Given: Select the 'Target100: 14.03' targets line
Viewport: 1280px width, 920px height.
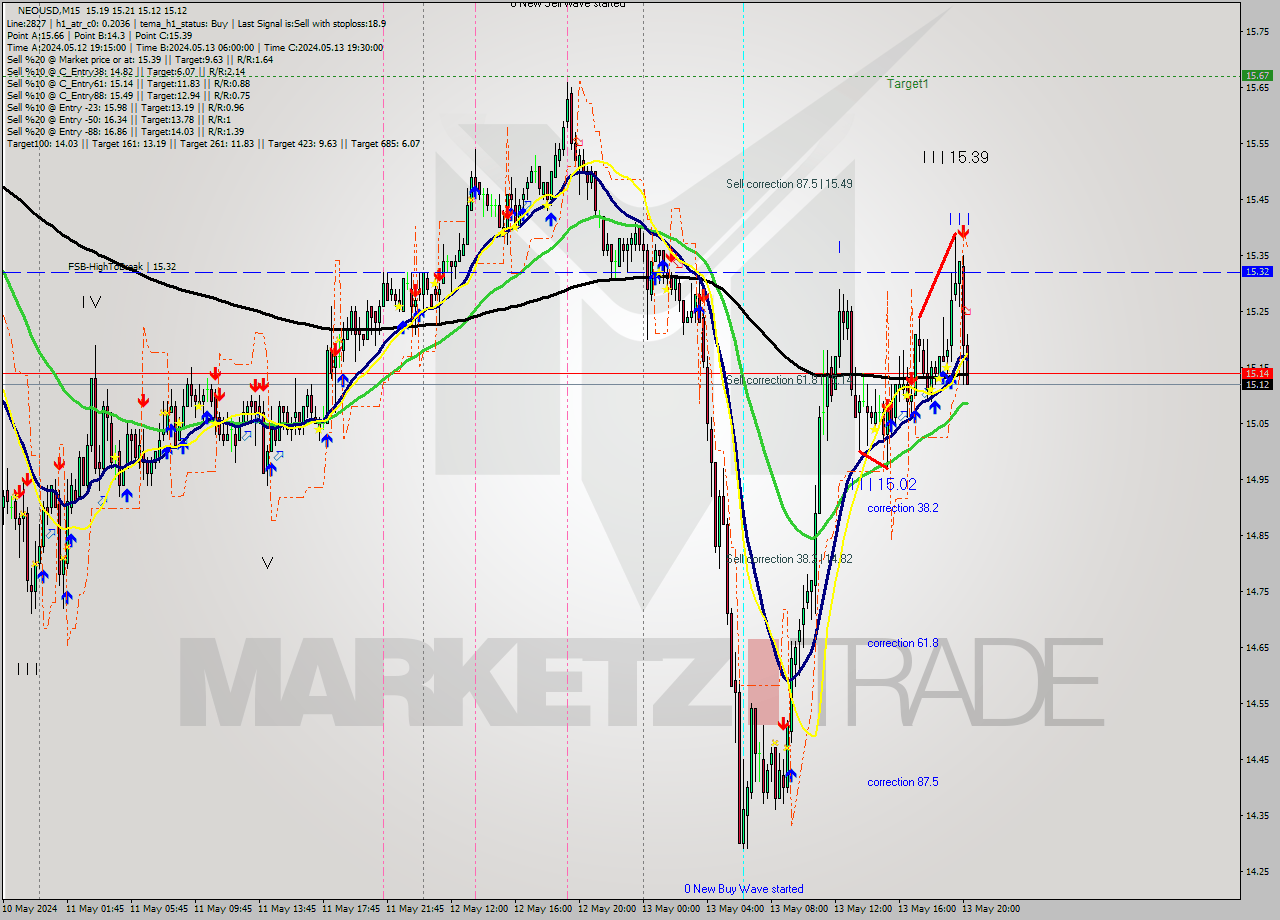Looking at the screenshot, I should pos(213,143).
